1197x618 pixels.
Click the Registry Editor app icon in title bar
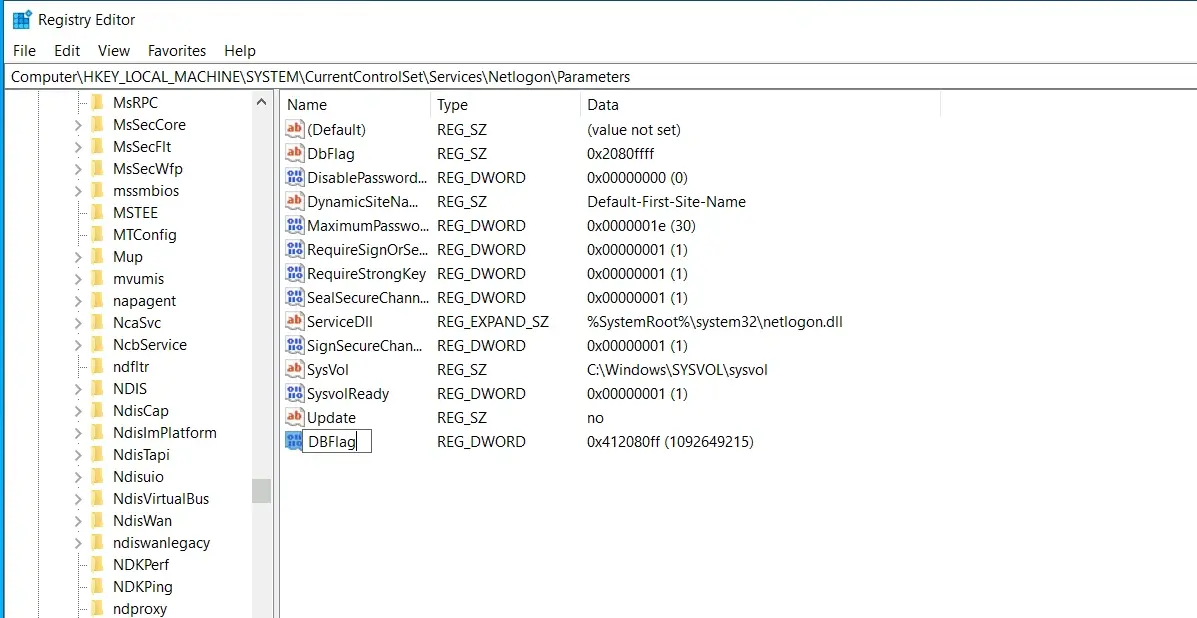tap(22, 20)
